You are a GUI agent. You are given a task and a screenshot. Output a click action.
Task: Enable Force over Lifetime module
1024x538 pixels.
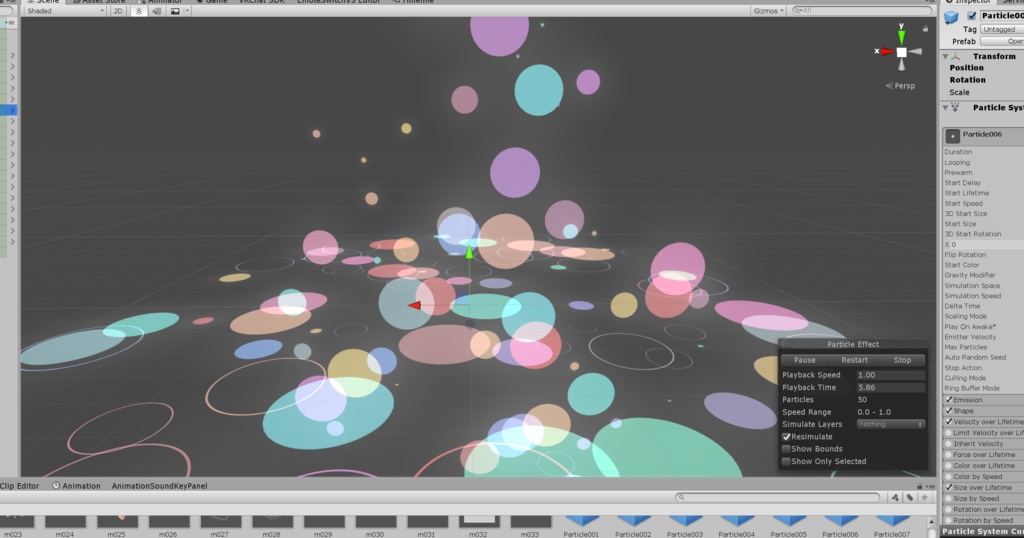pyautogui.click(x=949, y=454)
